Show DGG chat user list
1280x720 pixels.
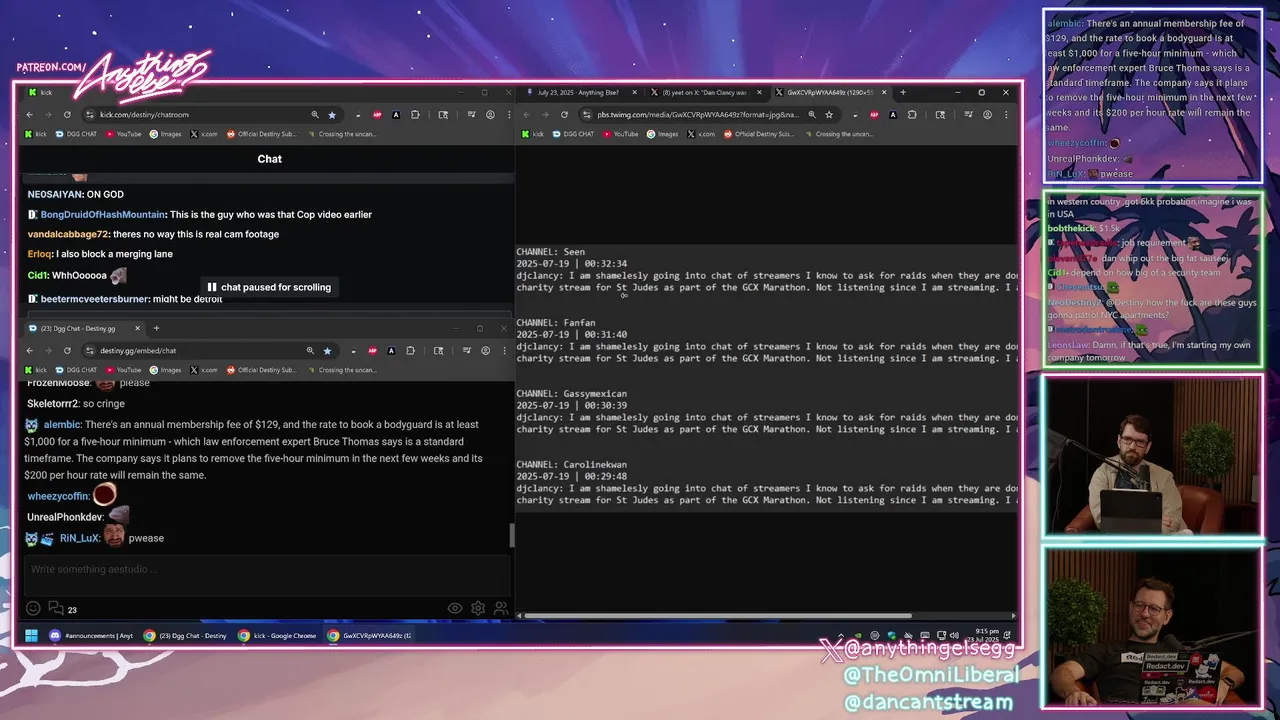tap(501, 608)
